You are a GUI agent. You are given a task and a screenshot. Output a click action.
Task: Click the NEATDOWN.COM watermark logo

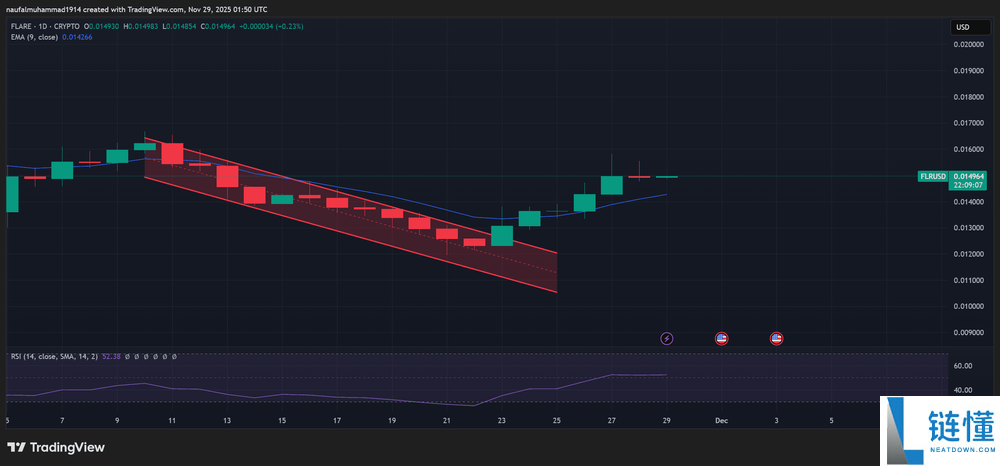click(x=937, y=430)
